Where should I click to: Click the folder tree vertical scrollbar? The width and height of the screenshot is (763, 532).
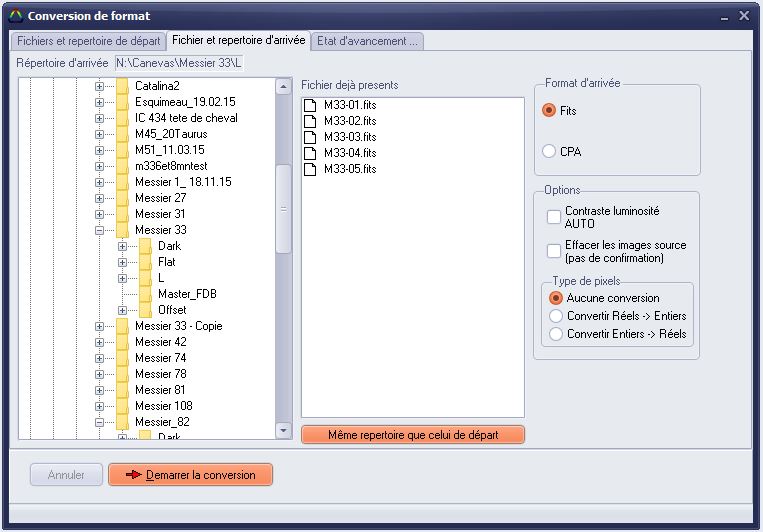click(284, 208)
